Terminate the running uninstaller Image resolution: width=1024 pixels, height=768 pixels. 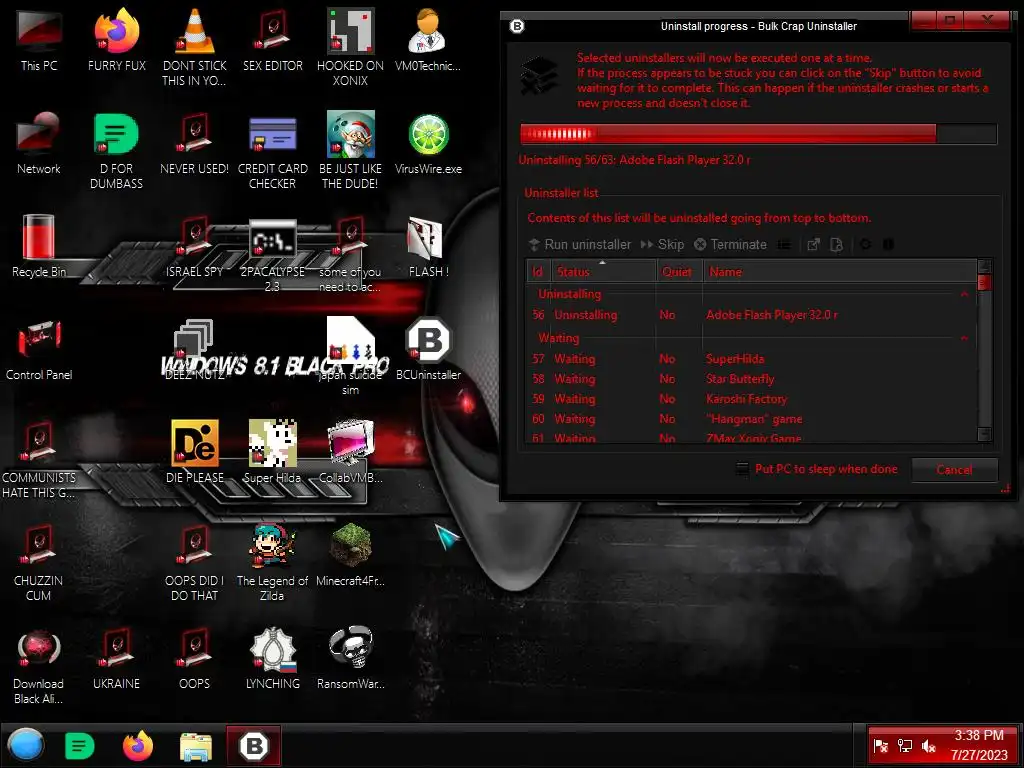[730, 244]
